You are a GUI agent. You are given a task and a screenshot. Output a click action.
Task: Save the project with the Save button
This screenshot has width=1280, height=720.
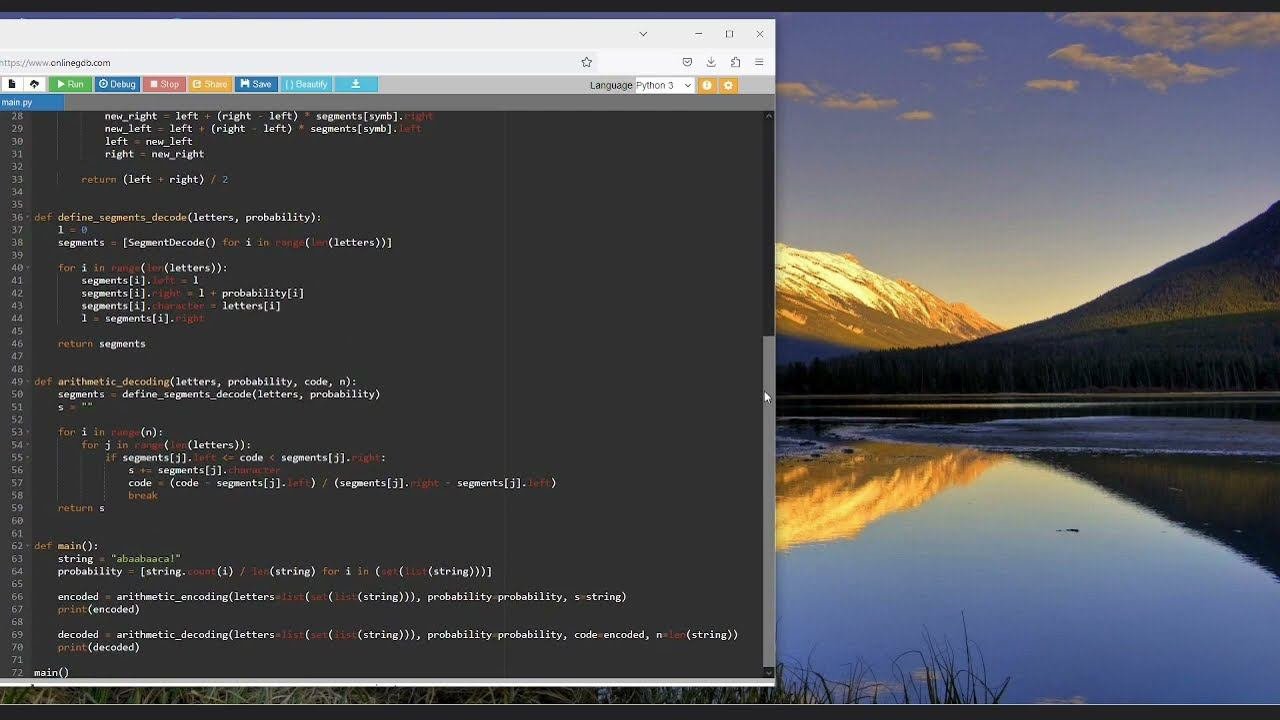[x=256, y=85]
